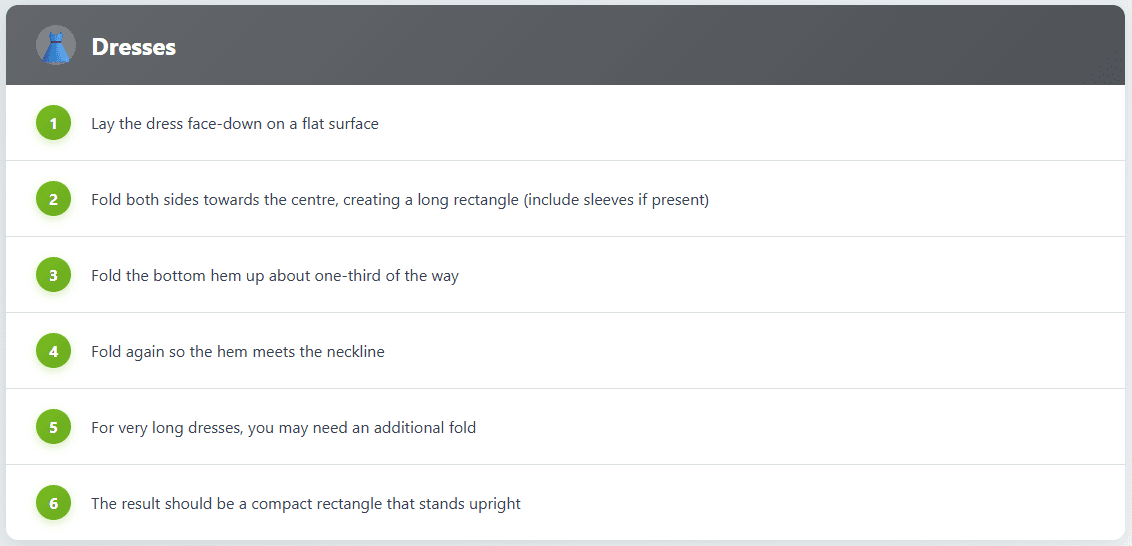This screenshot has width=1132, height=546.
Task: Click the green number 3 step badge
Action: coord(53,276)
